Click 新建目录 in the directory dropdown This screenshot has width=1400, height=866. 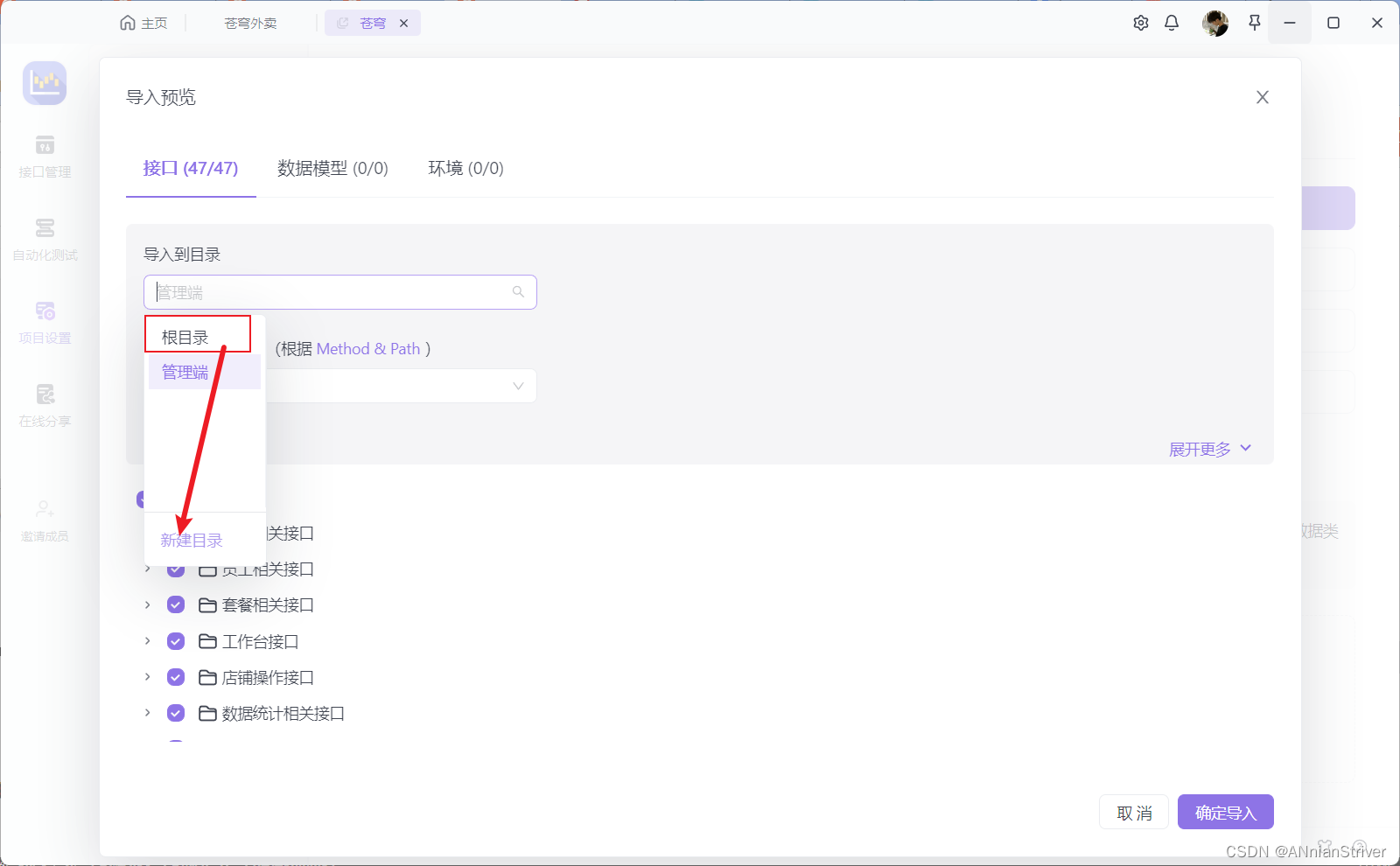pyautogui.click(x=191, y=539)
